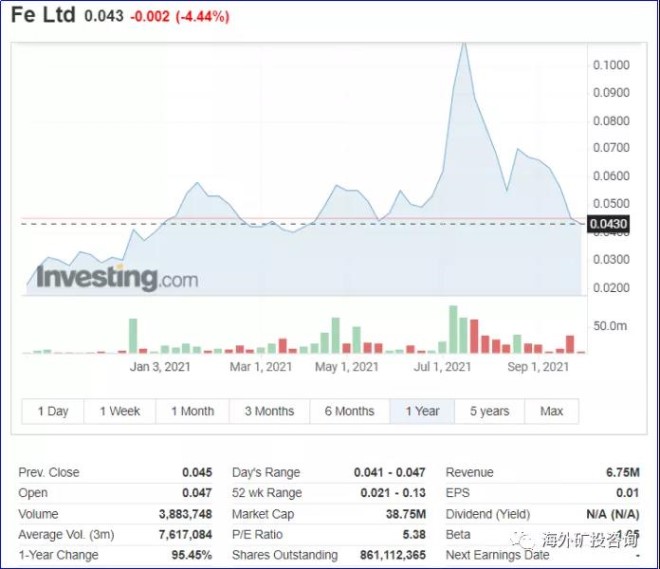Click the Next Earnings Date label
Screen dimensions: 660x569
(x=497, y=555)
